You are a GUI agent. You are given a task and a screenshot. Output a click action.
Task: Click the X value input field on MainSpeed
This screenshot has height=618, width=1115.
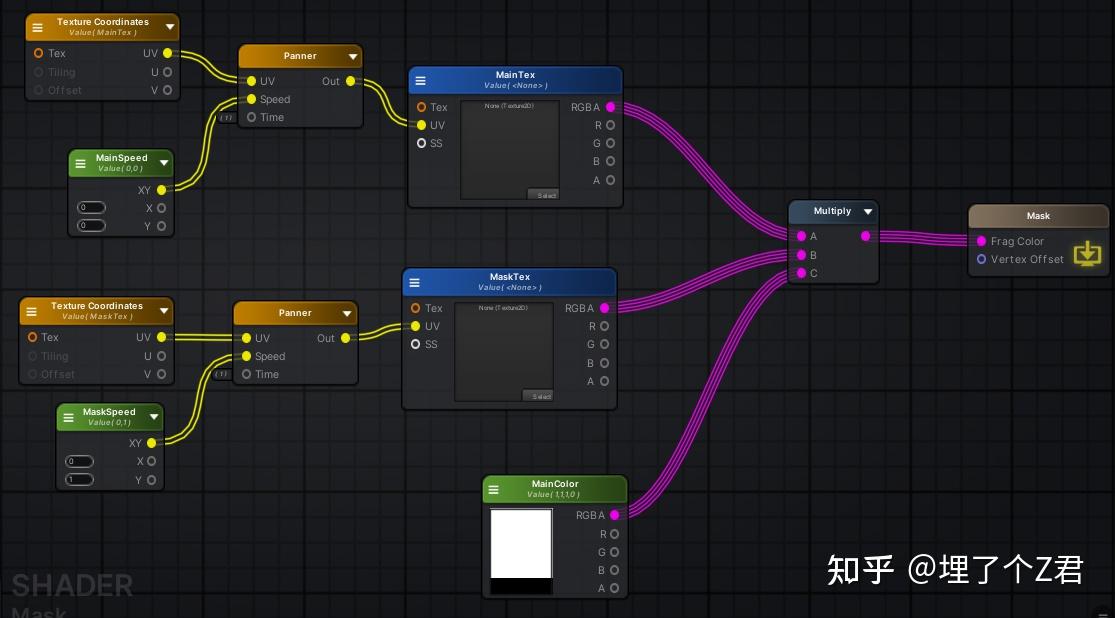[91, 208]
